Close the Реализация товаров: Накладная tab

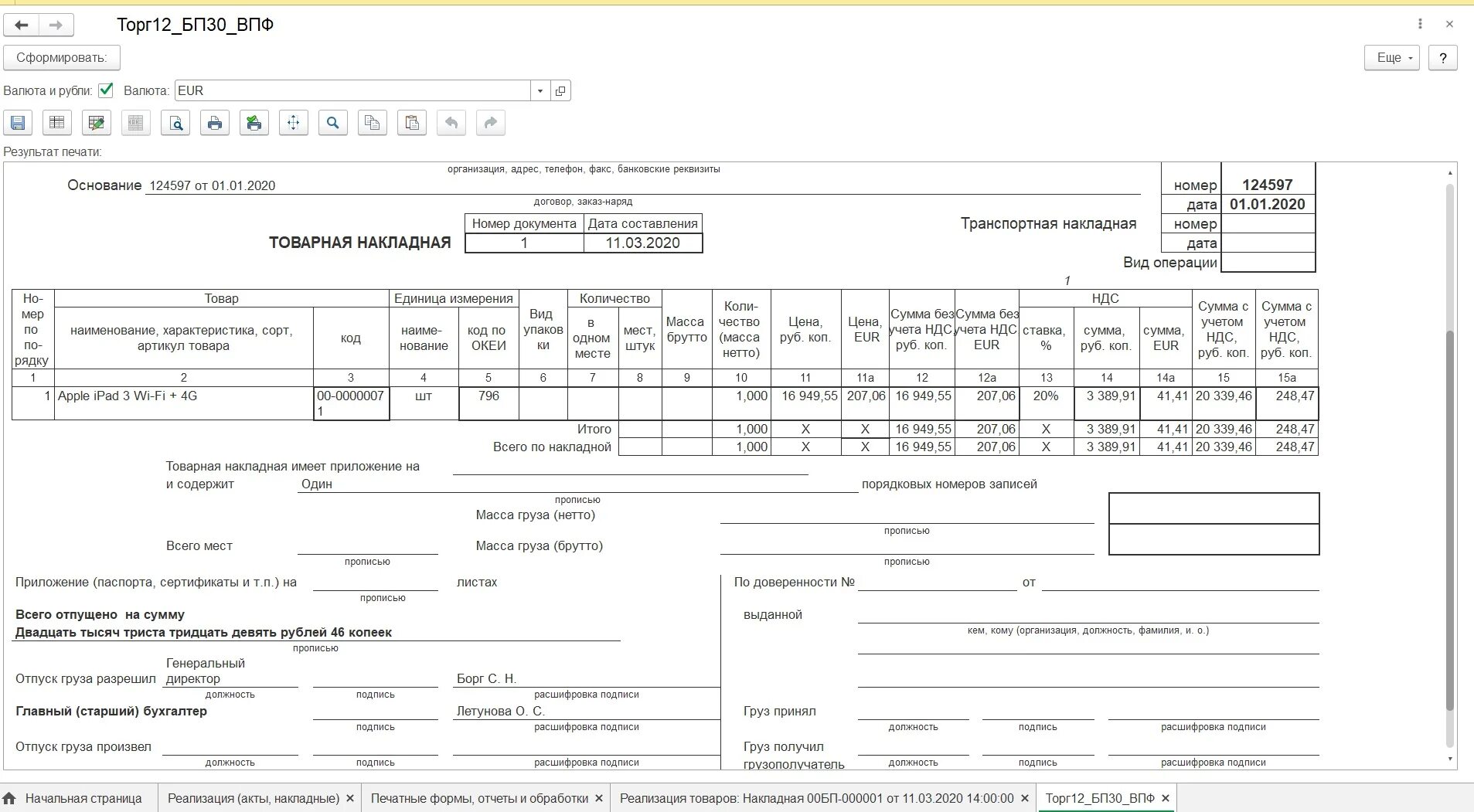click(1025, 798)
